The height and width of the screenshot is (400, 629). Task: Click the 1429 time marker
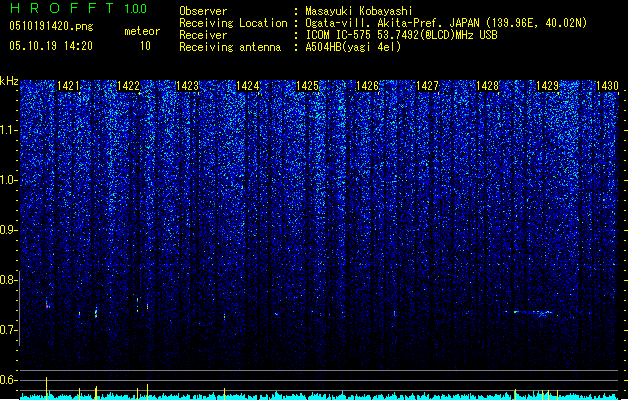(548, 86)
